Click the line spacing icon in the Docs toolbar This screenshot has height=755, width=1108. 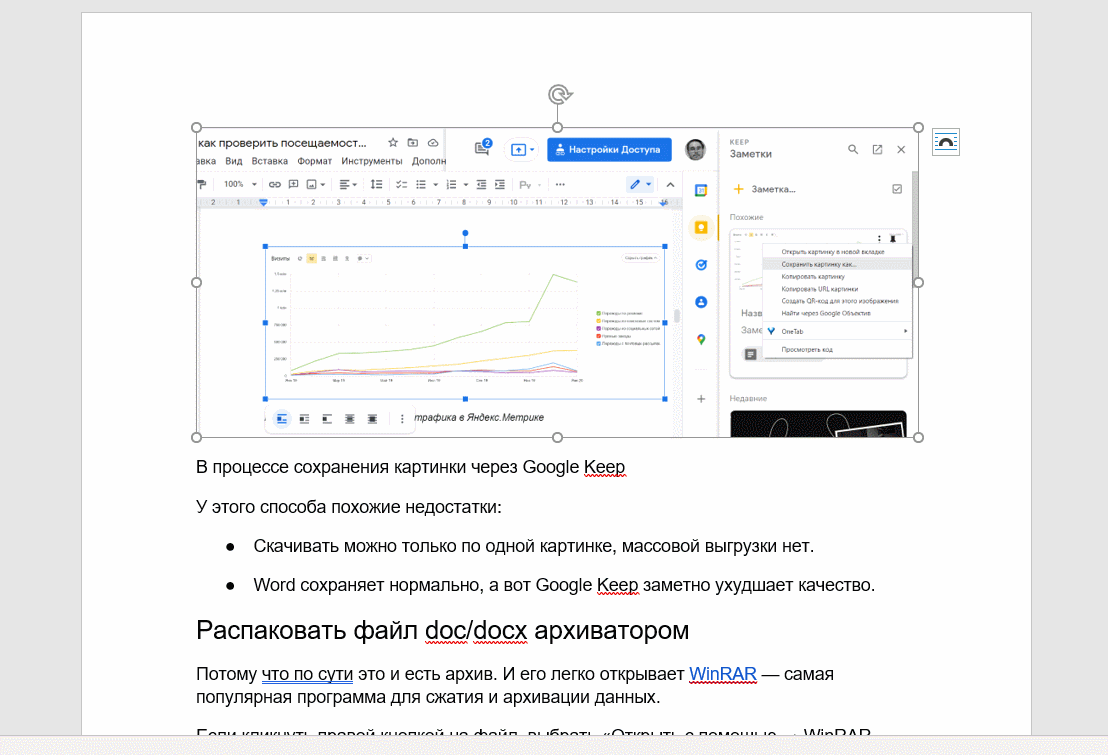(x=377, y=185)
